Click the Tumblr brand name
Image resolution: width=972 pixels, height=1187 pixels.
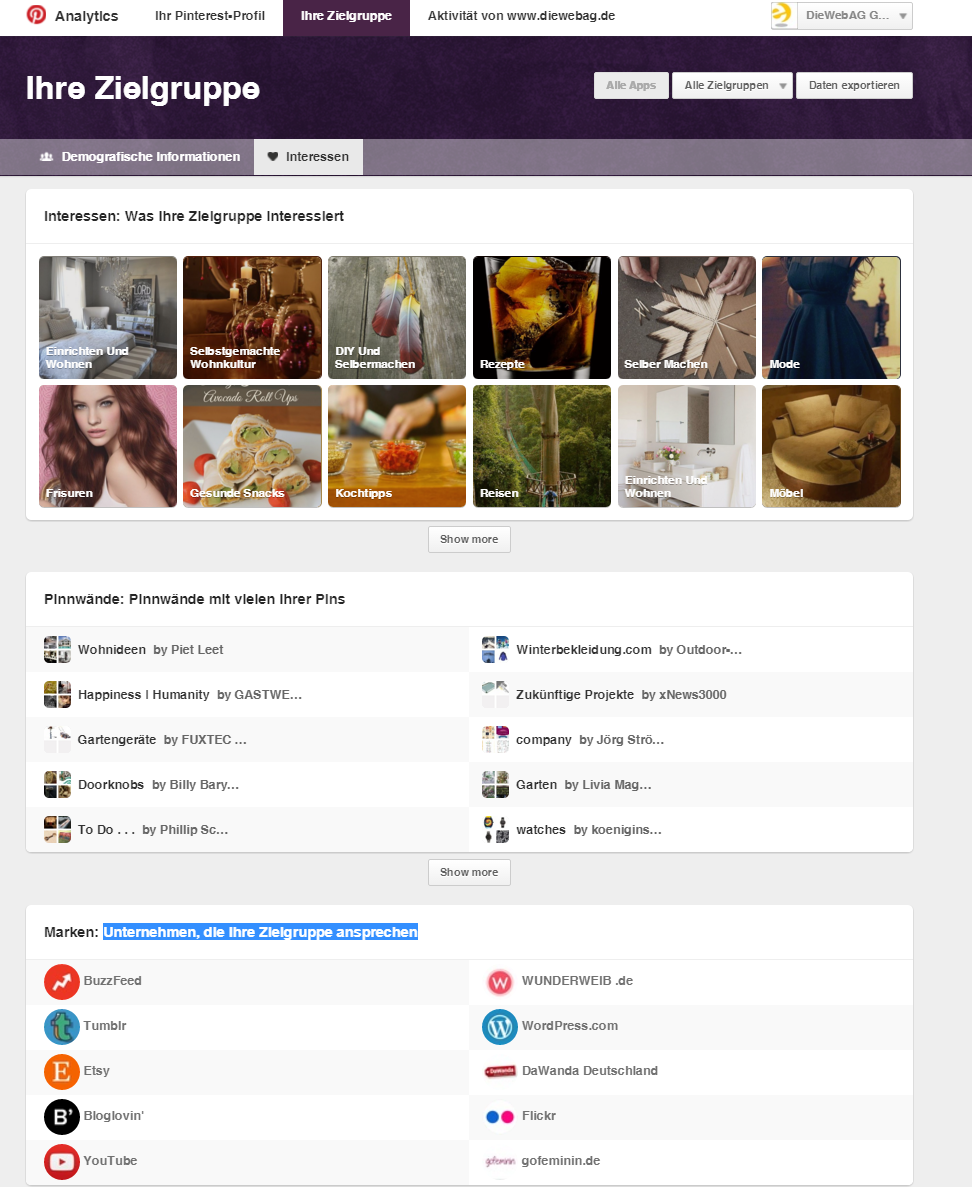[104, 1026]
